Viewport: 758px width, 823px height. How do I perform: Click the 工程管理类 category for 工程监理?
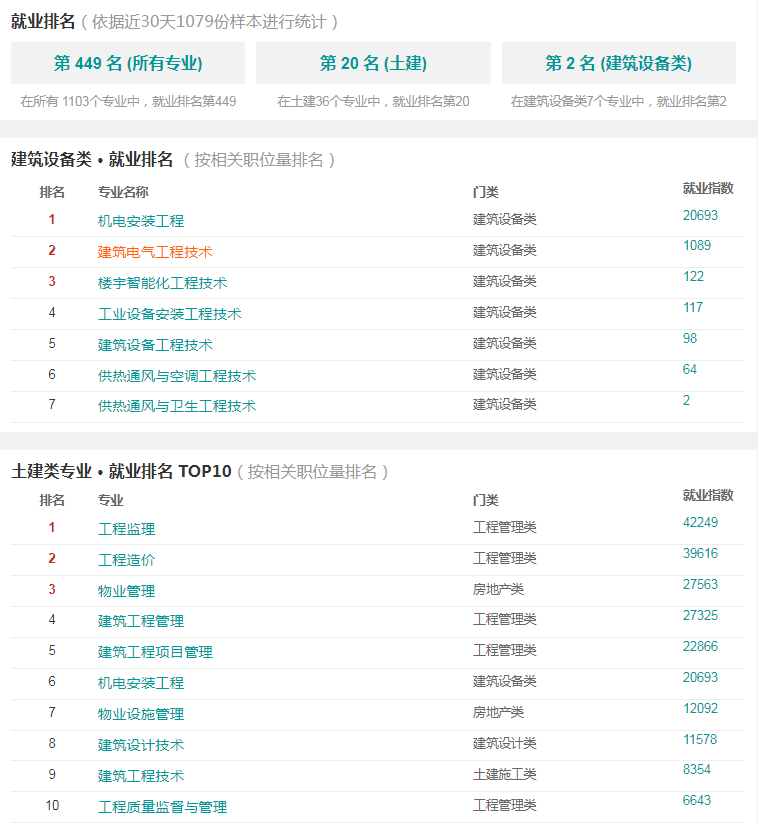pos(504,526)
